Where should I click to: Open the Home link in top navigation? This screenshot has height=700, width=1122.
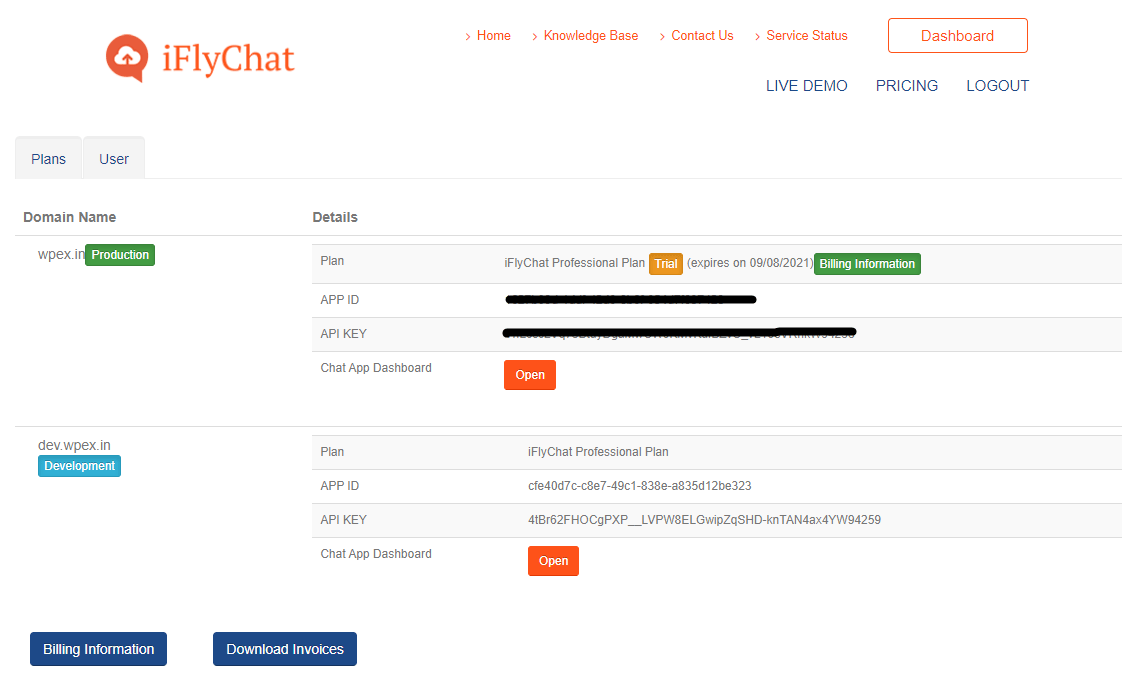point(493,36)
